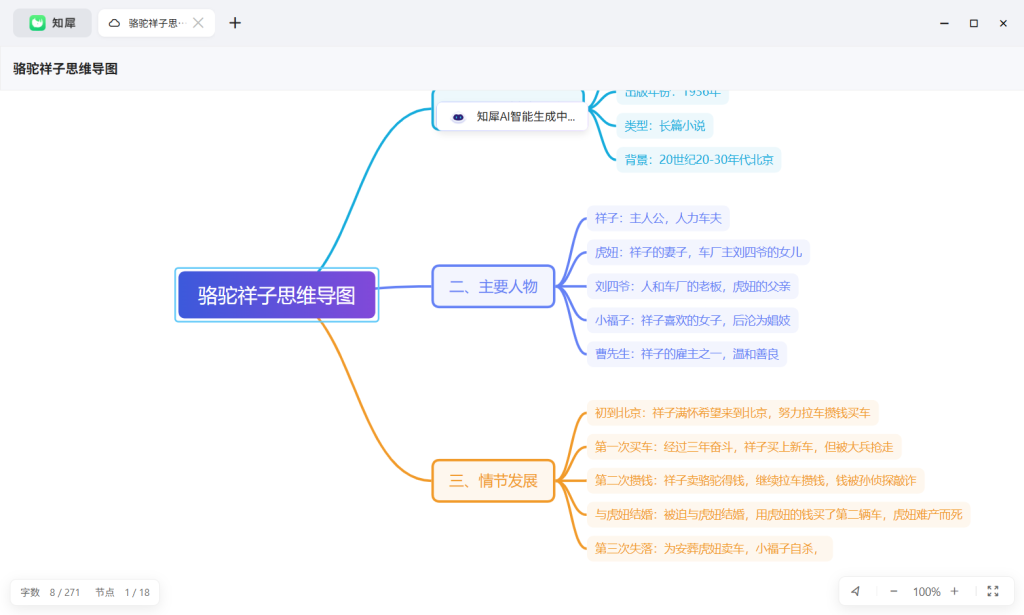Select the 初到北京 plot node
This screenshot has height=615, width=1024.
(733, 413)
